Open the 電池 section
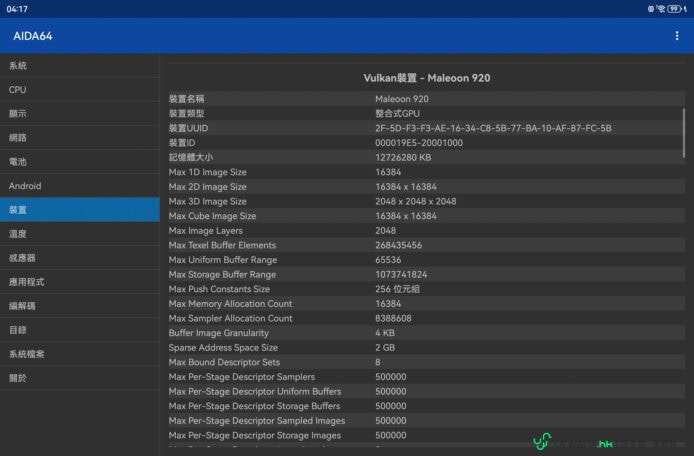The width and height of the screenshot is (694, 456). [x=80, y=162]
